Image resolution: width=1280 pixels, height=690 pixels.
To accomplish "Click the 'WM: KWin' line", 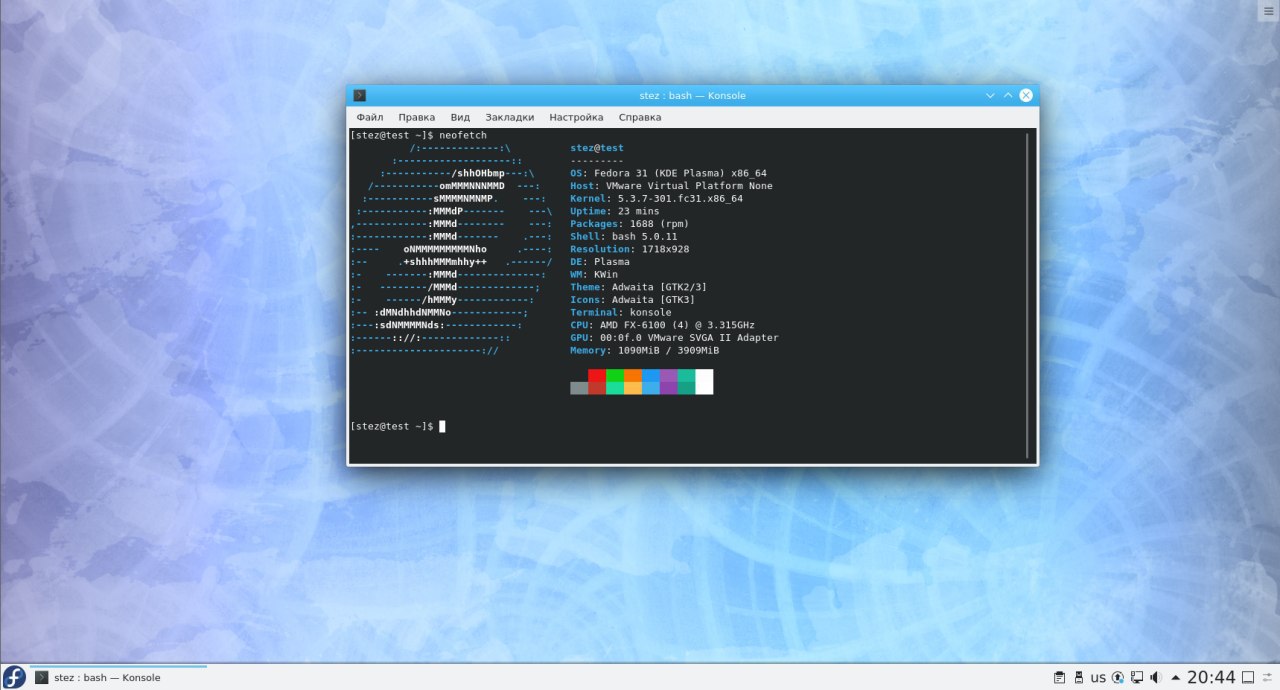I will pyautogui.click(x=594, y=274).
